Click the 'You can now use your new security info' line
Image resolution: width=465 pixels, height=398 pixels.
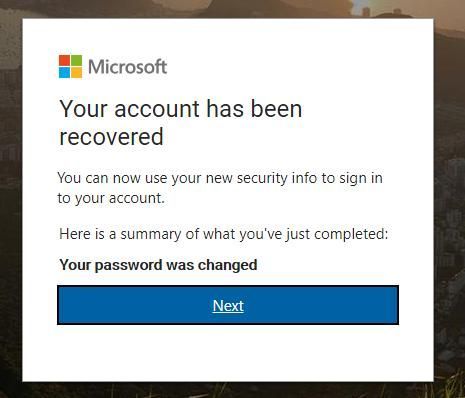coord(220,178)
